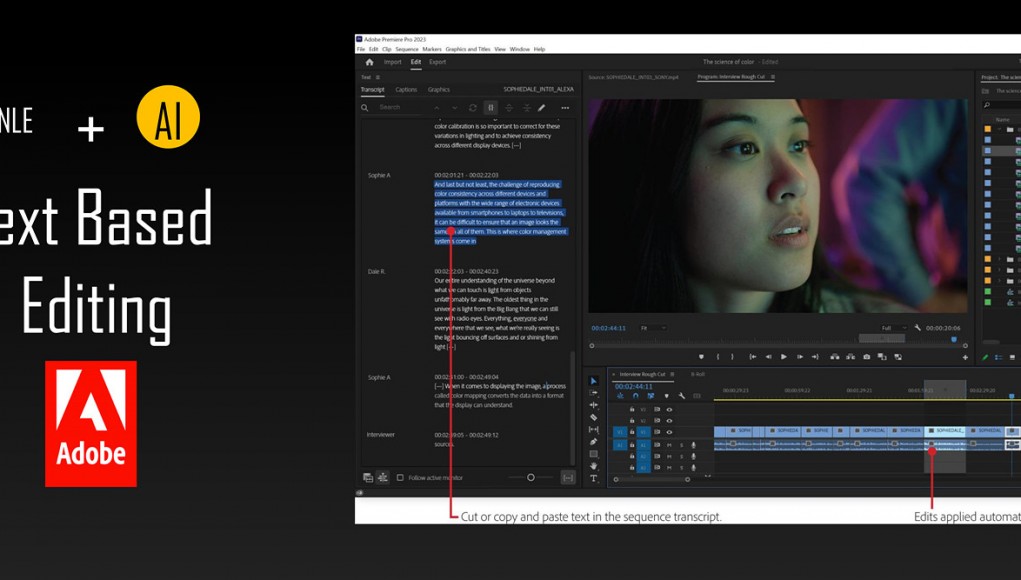Screen dimensions: 1021x580
Task: Select the Hand tool
Action: (593, 466)
